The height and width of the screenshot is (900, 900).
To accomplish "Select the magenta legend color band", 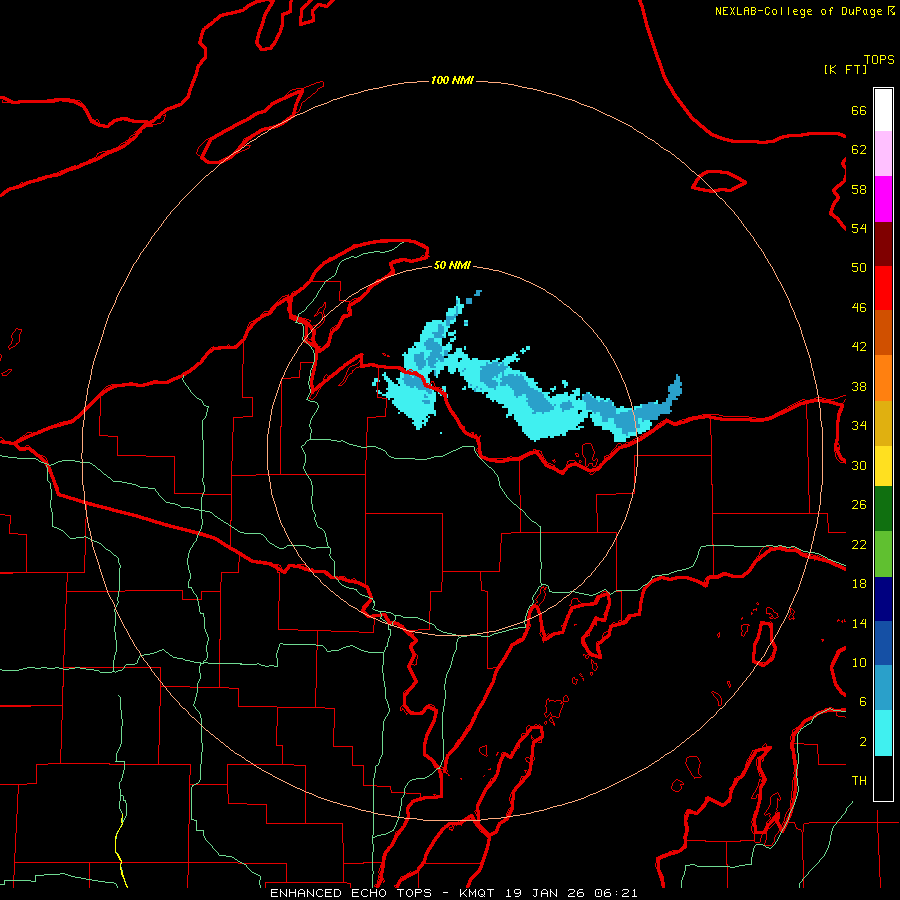I will [883, 199].
